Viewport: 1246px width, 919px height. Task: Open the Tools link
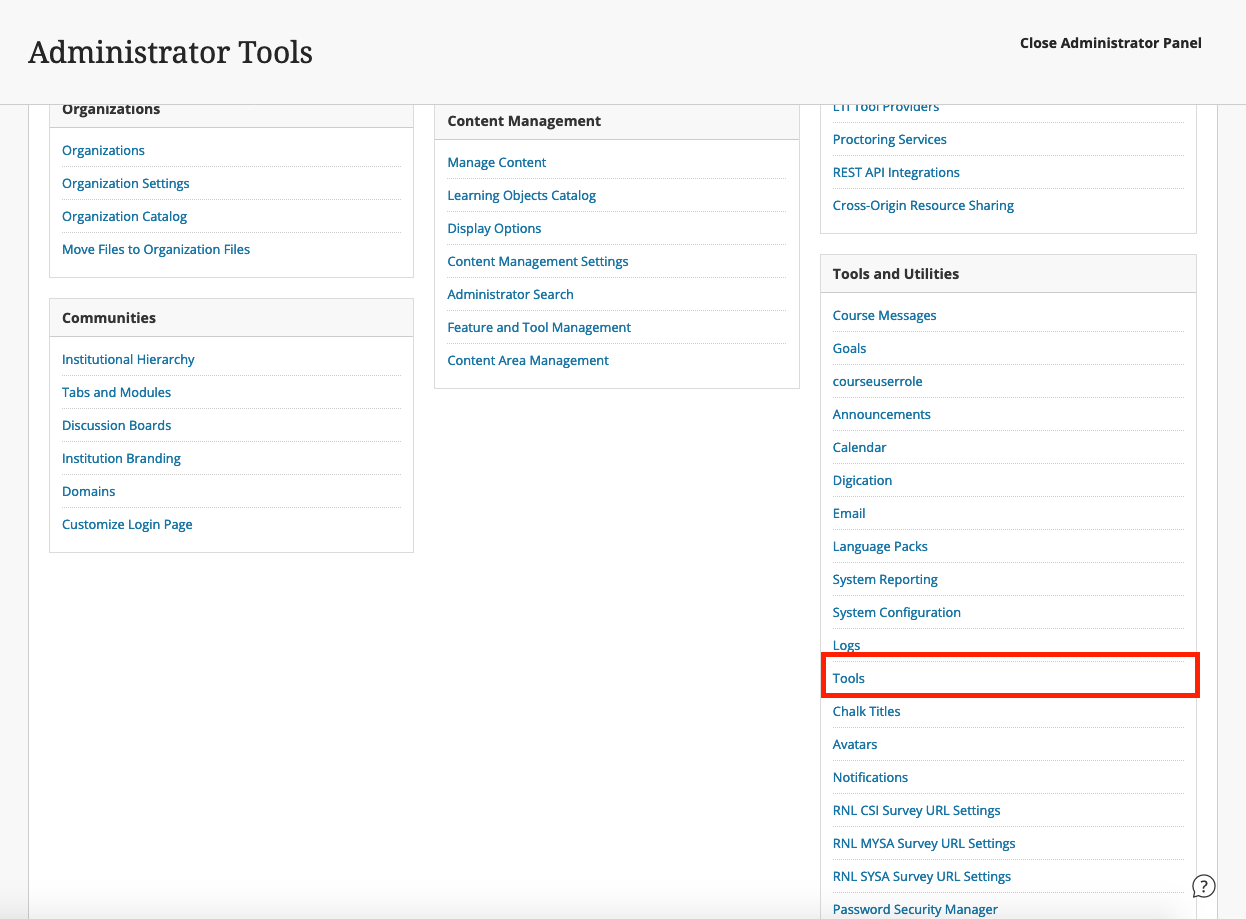click(848, 678)
